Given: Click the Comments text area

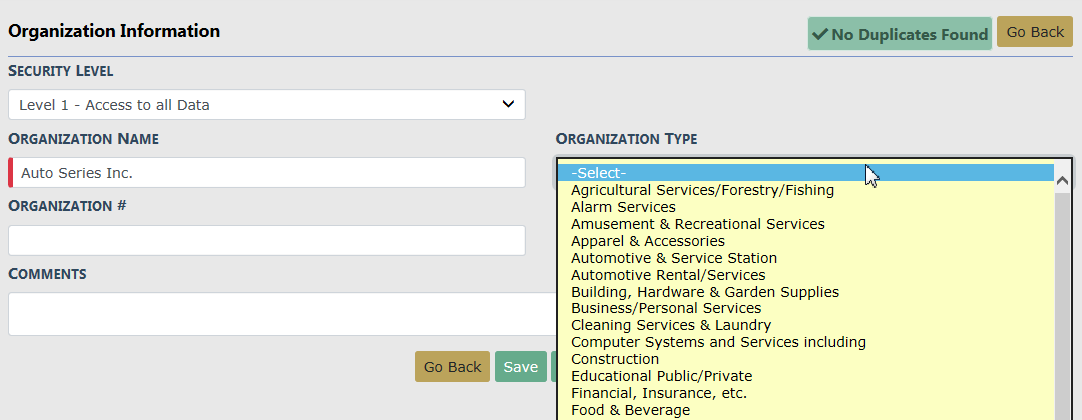Looking at the screenshot, I should click(280, 314).
